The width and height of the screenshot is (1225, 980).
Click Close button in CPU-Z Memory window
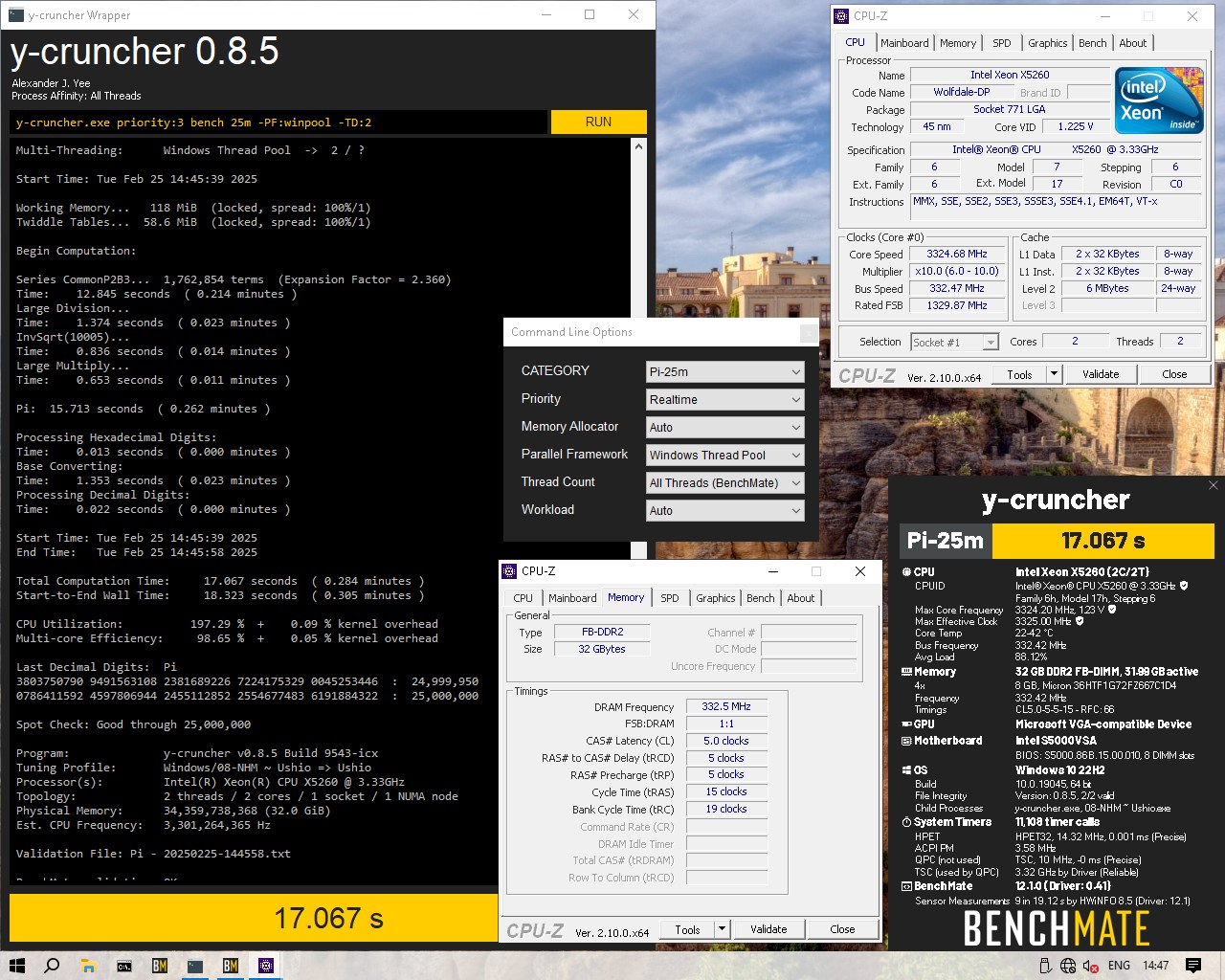pos(842,929)
